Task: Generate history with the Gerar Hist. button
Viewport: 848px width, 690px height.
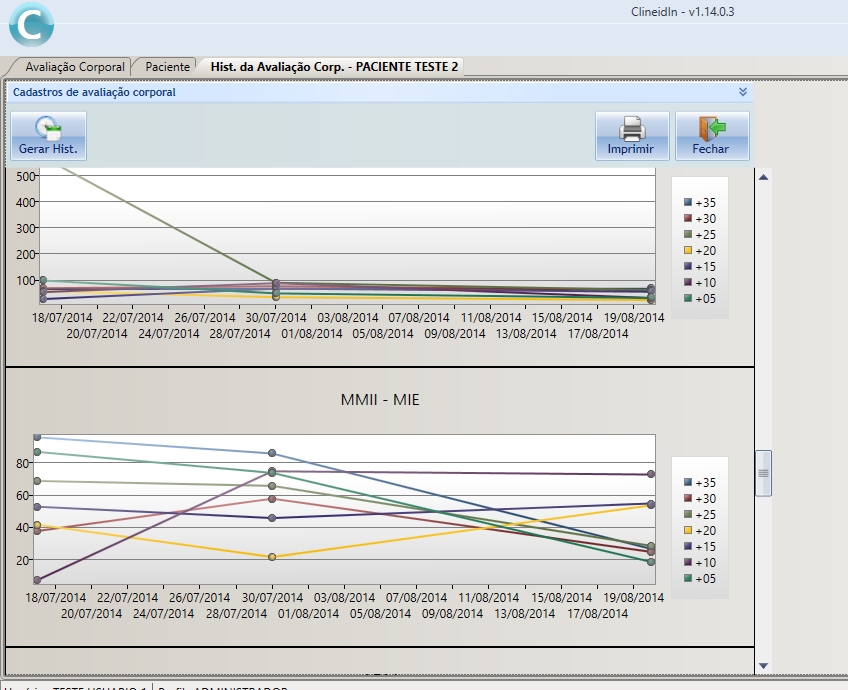Action: [48, 136]
